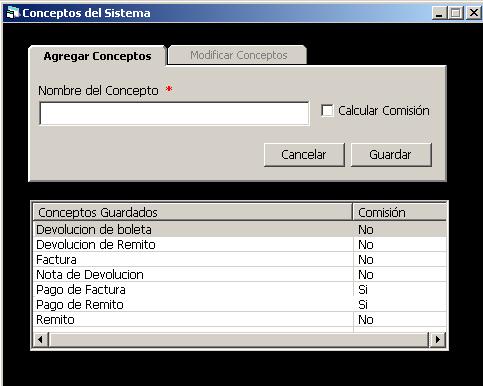
Task: Click the horizontal scrollbar thumb in the list
Action: pos(239,340)
